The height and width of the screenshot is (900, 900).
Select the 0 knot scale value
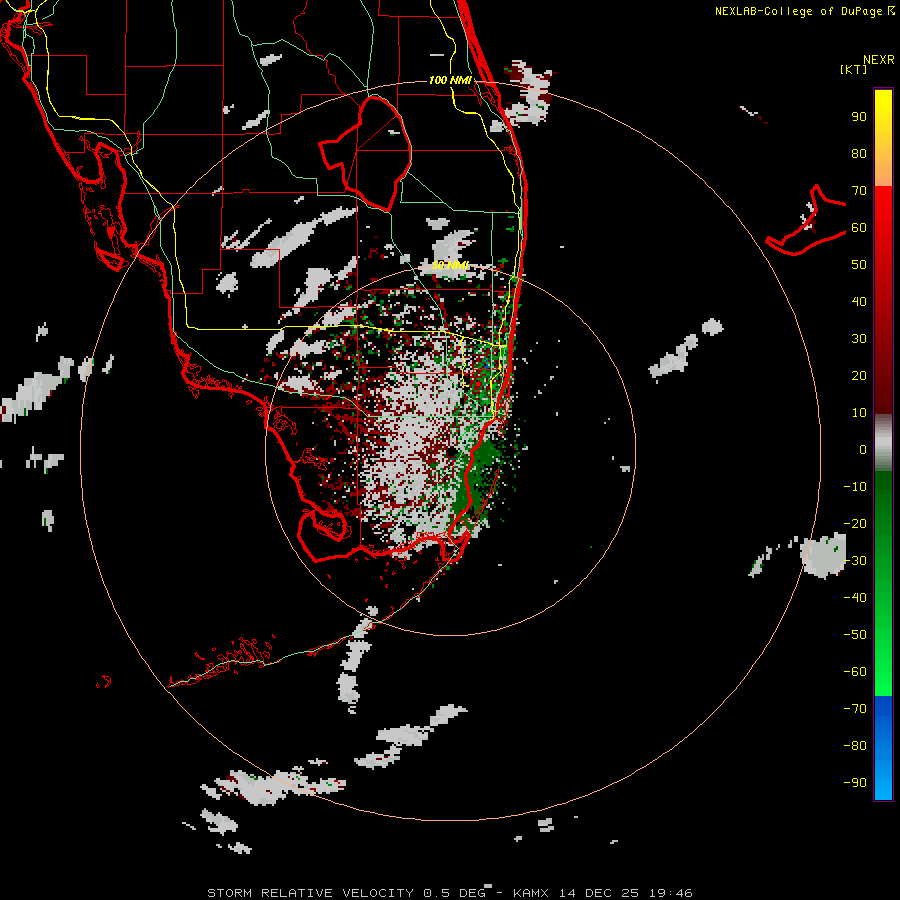coord(863,449)
